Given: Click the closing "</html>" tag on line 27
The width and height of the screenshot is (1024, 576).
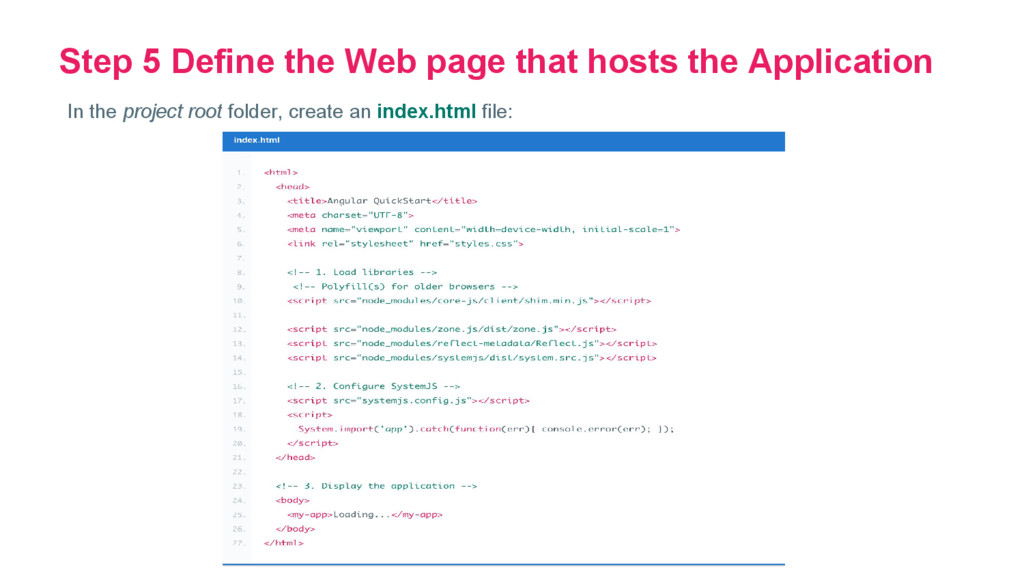Looking at the screenshot, I should pos(283,543).
